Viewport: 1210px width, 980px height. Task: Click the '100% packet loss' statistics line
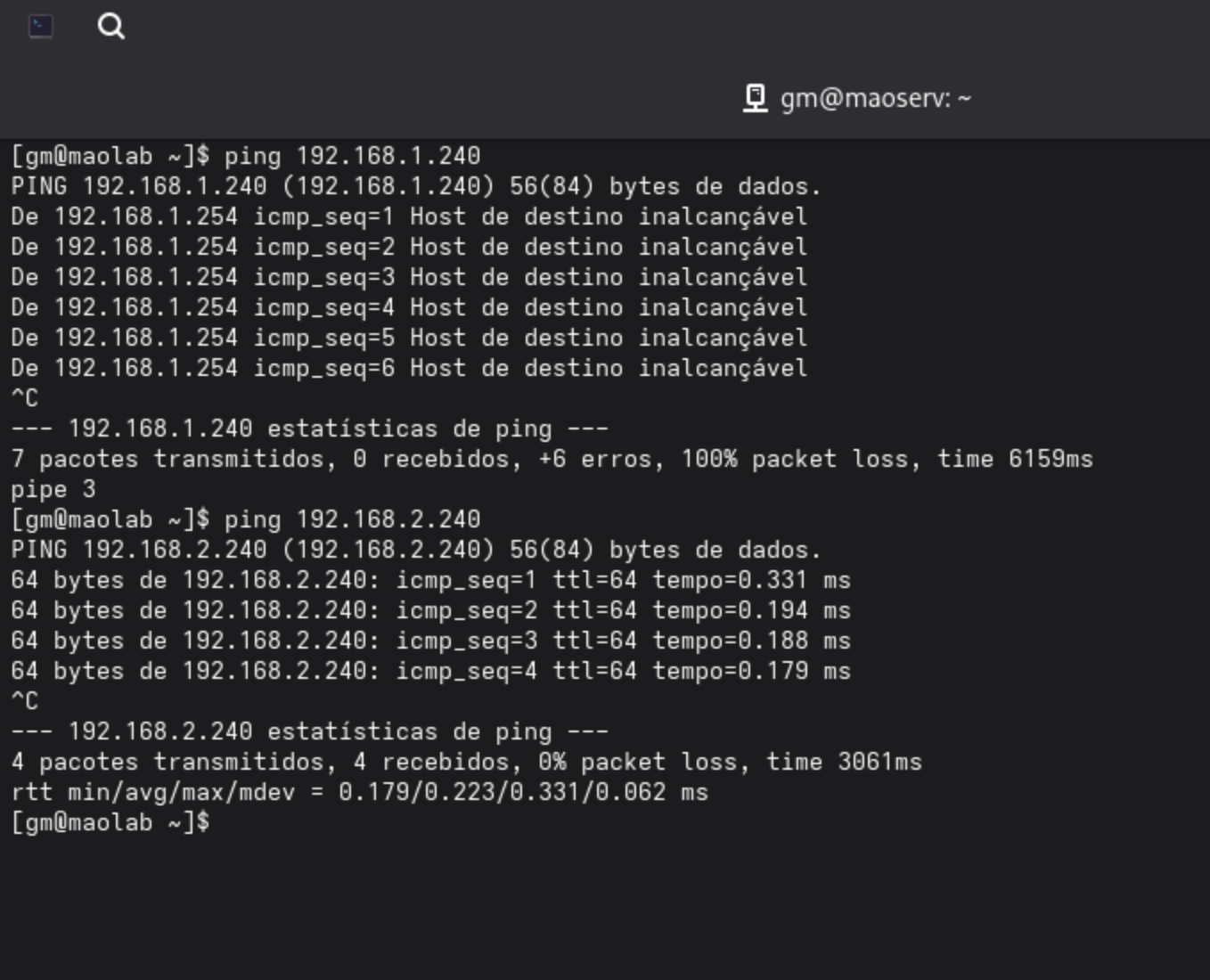click(x=551, y=459)
